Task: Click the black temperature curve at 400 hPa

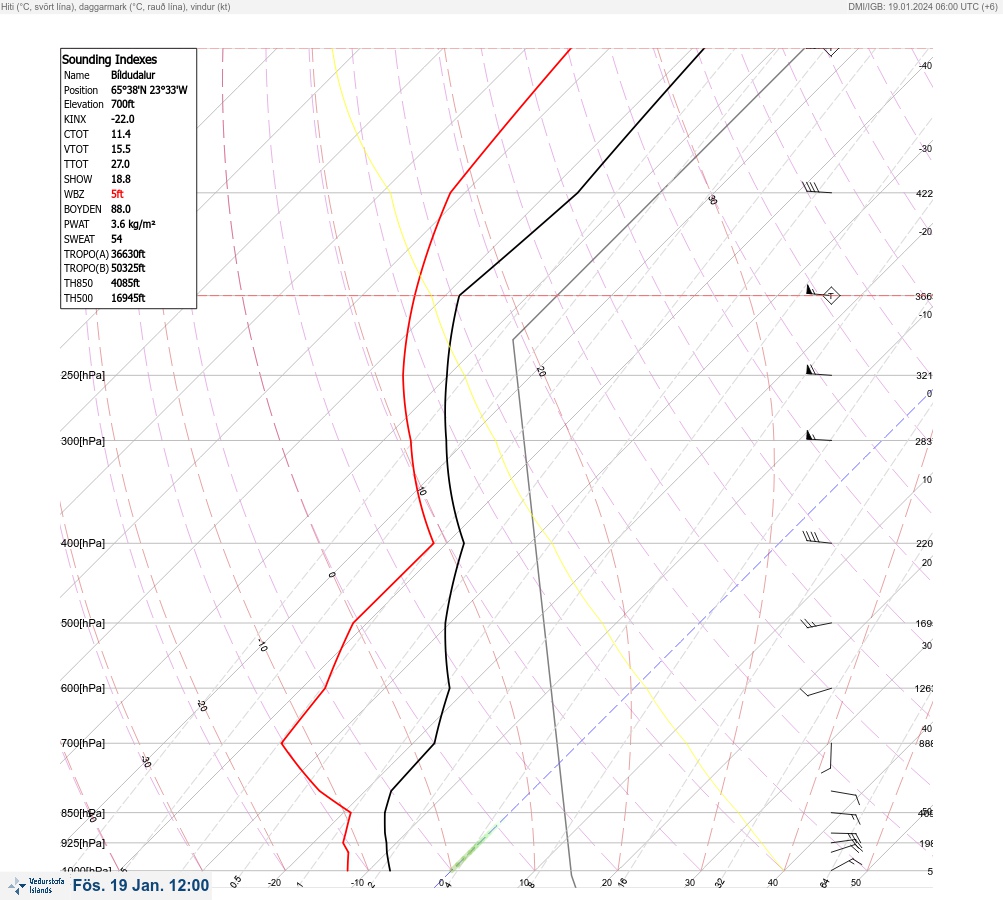Action: pyautogui.click(x=464, y=543)
